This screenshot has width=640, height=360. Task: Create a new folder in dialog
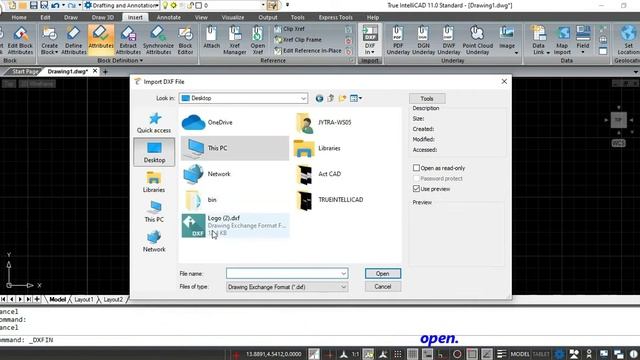(x=342, y=98)
